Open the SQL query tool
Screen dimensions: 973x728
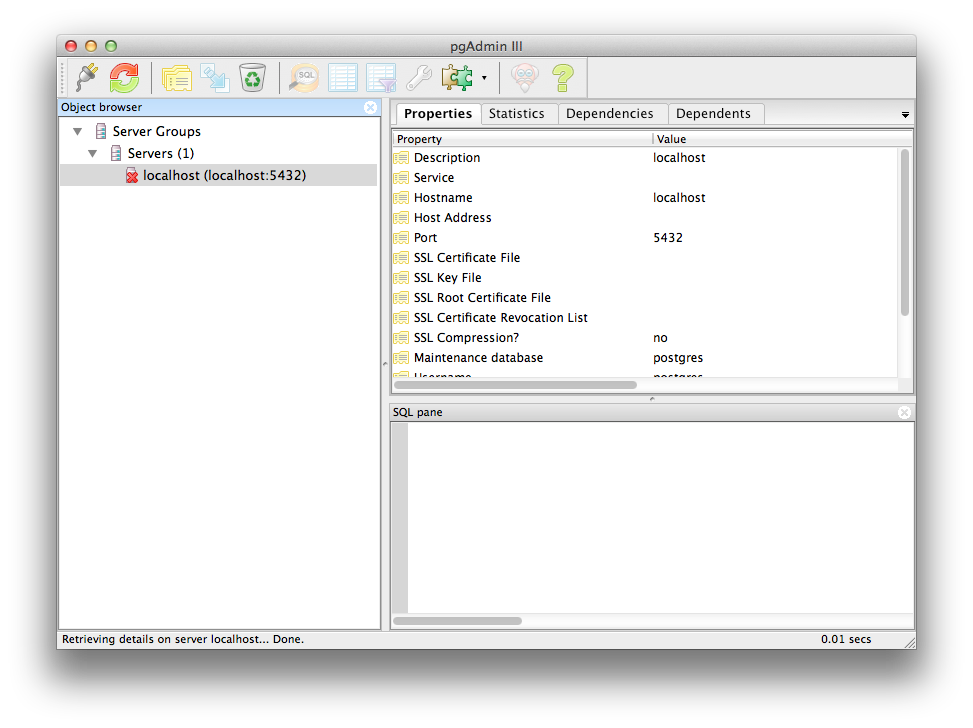click(304, 77)
